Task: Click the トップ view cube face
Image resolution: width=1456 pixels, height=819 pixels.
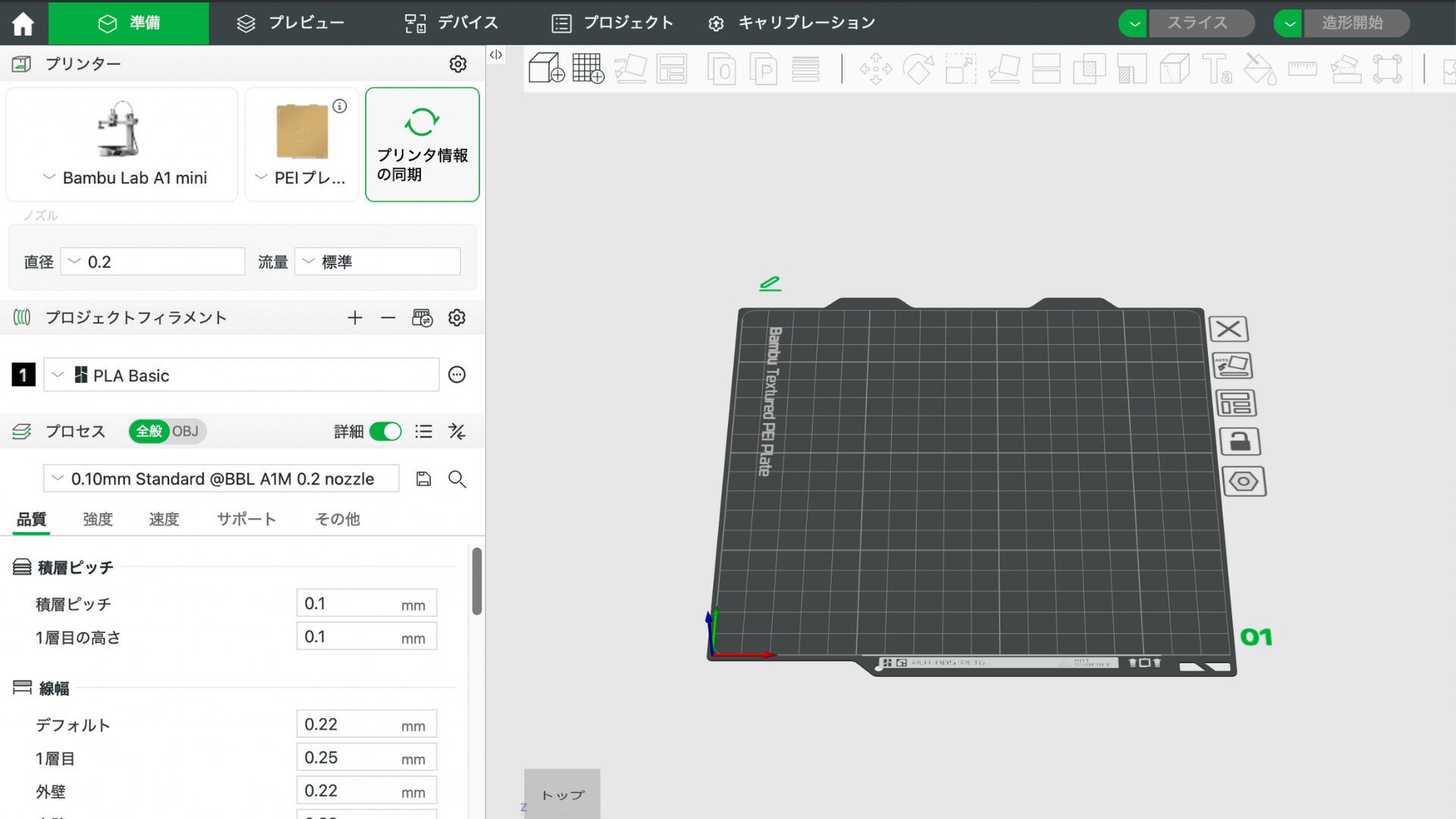Action: pos(562,794)
